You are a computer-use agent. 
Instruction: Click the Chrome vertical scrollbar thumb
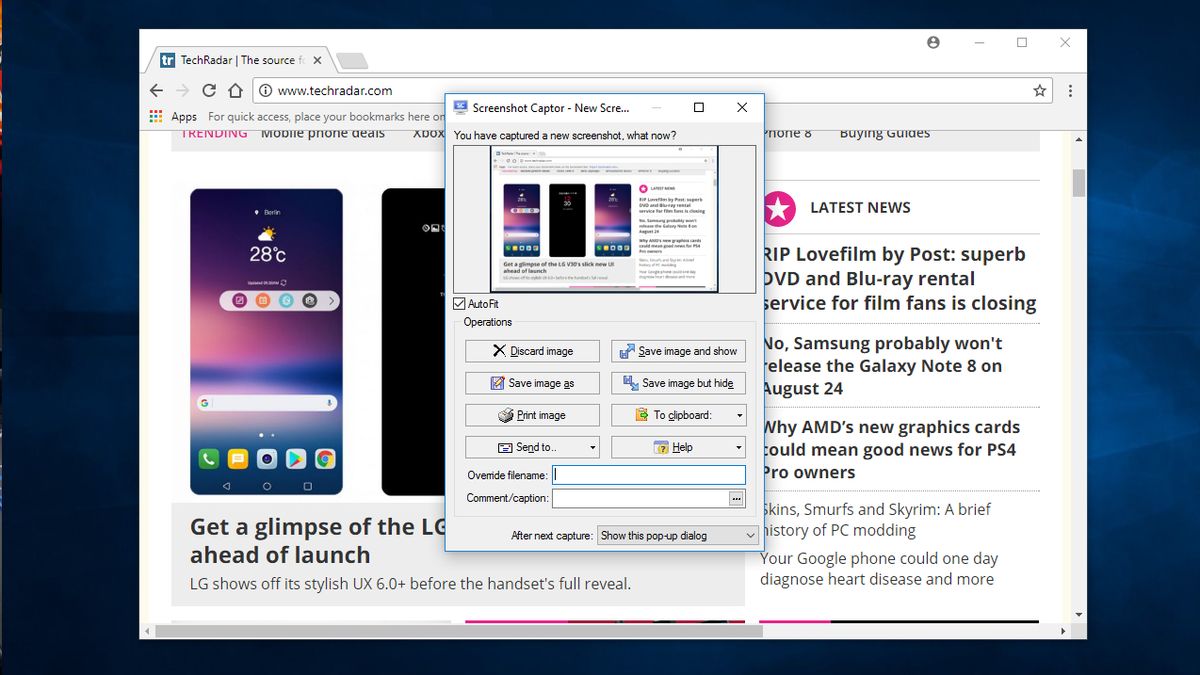pos(1079,184)
